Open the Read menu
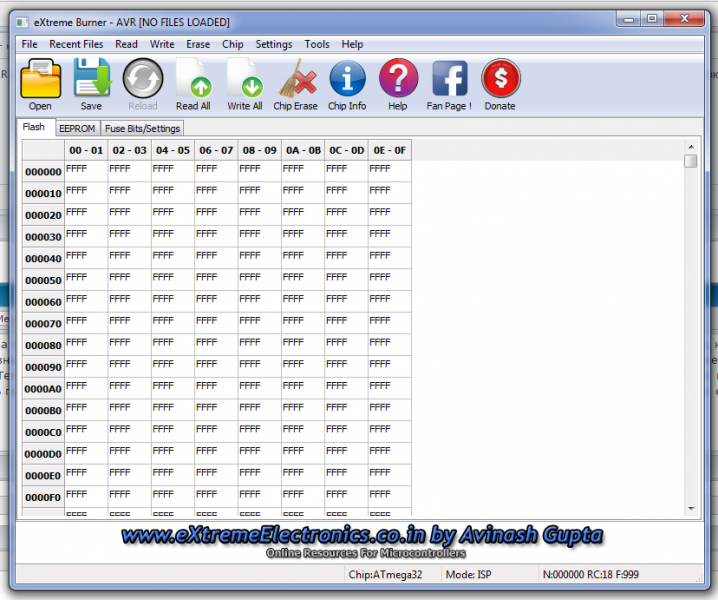 click(126, 44)
